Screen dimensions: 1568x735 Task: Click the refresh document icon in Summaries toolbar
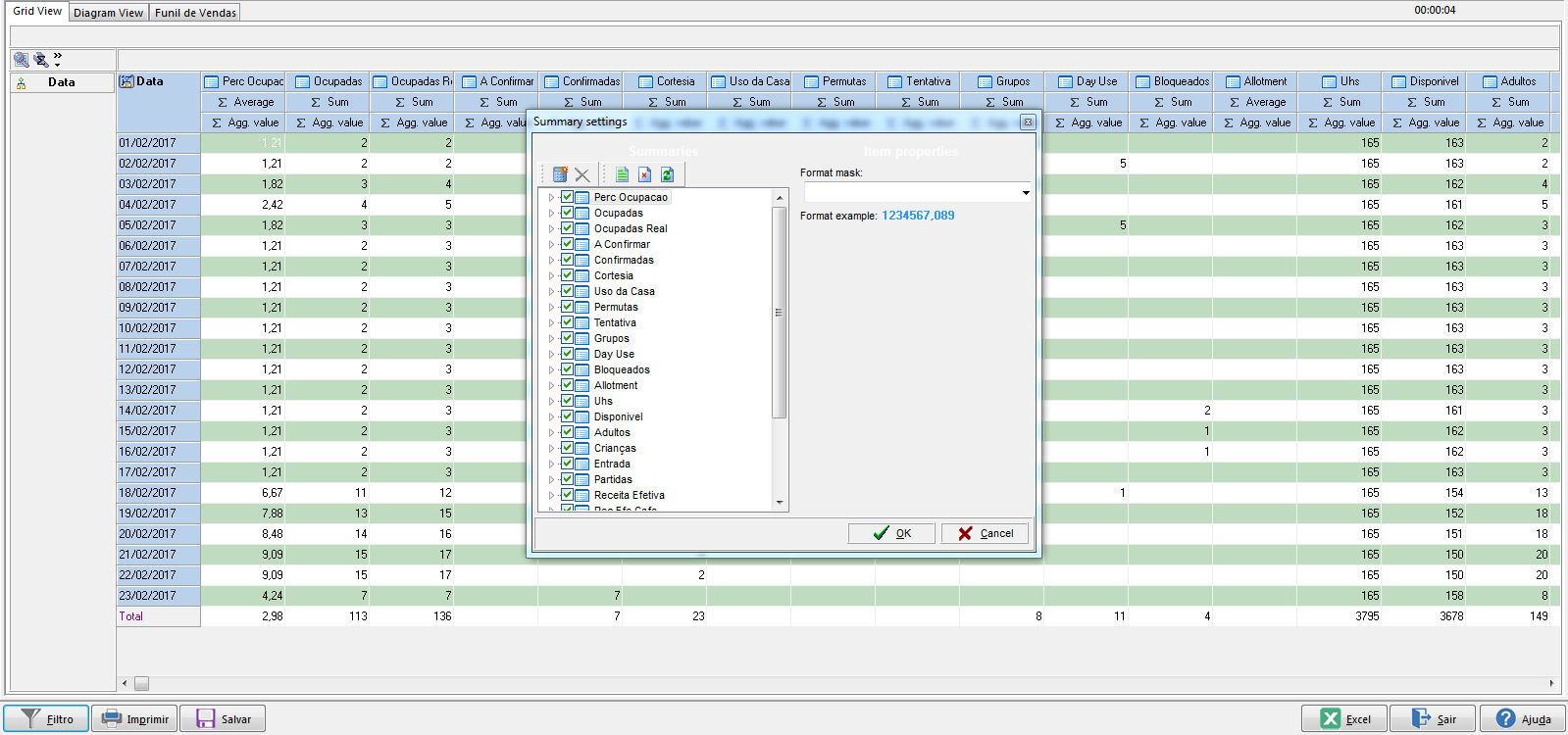click(667, 174)
